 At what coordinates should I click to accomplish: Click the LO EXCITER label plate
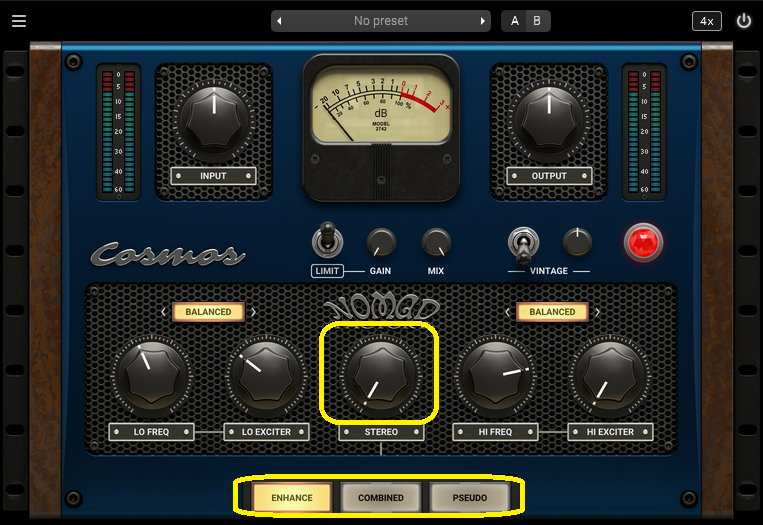(x=266, y=432)
